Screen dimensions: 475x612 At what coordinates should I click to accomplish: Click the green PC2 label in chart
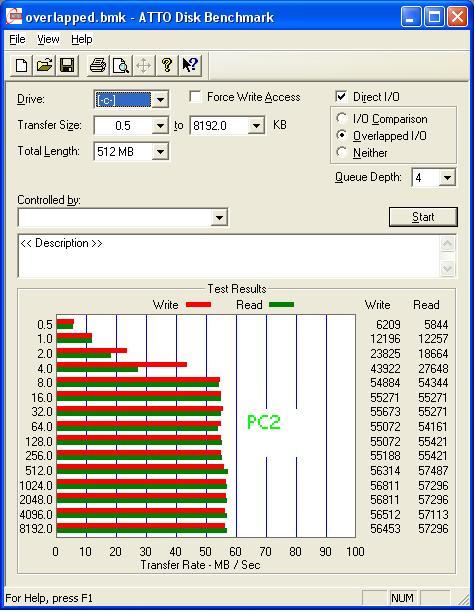click(x=264, y=422)
